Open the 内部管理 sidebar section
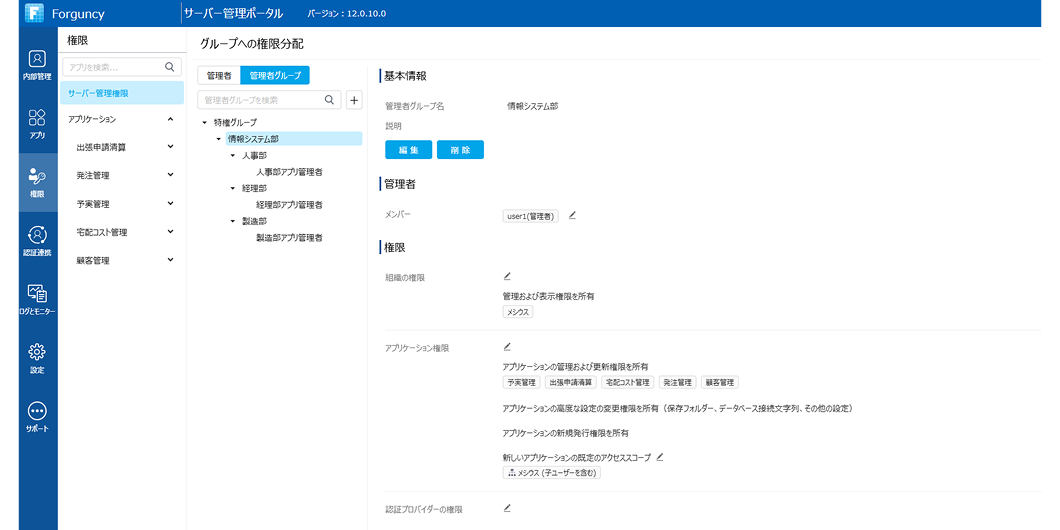The image size is (1060, 530). [38, 66]
